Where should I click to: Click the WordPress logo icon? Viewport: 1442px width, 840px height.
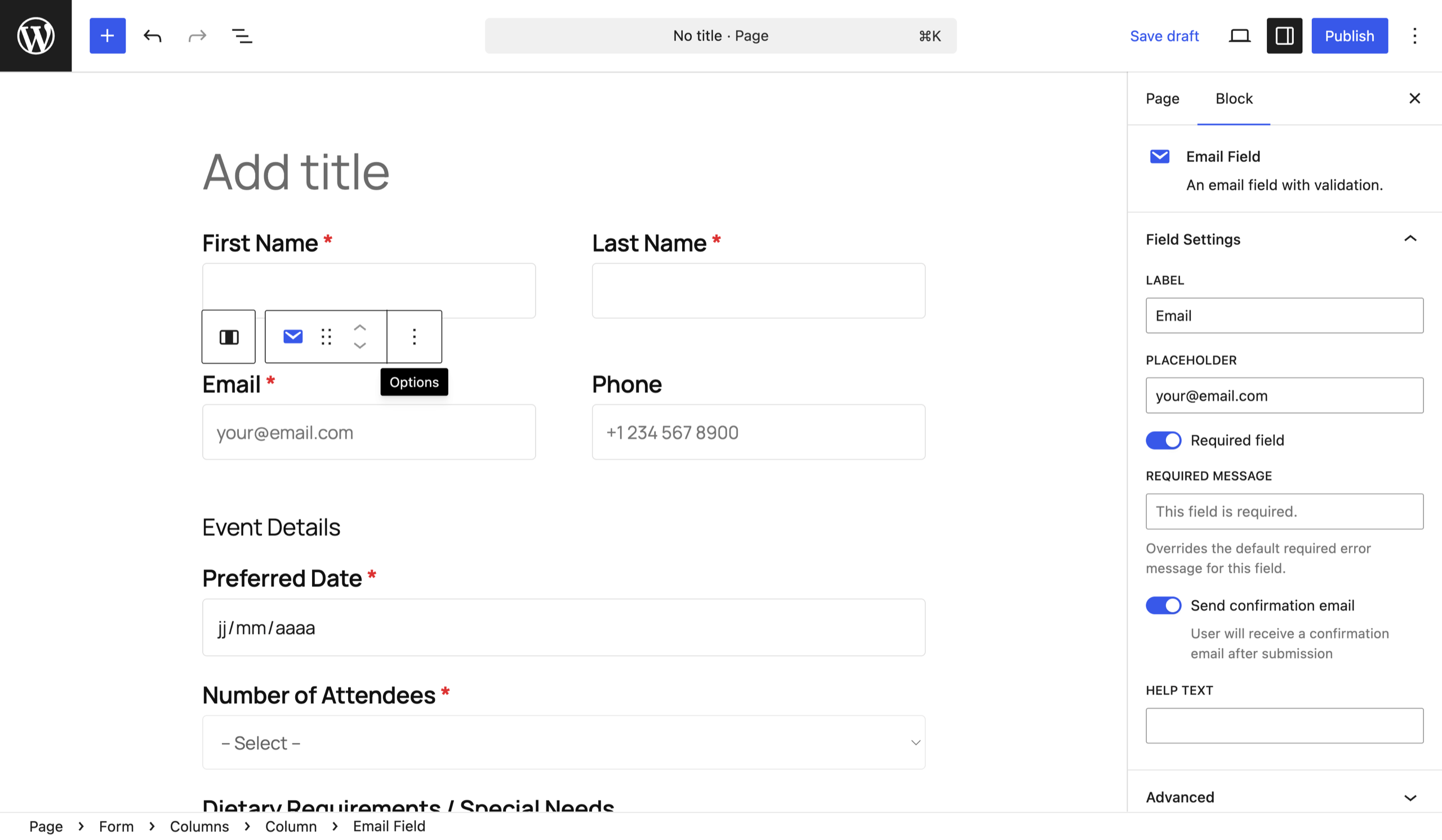35,35
